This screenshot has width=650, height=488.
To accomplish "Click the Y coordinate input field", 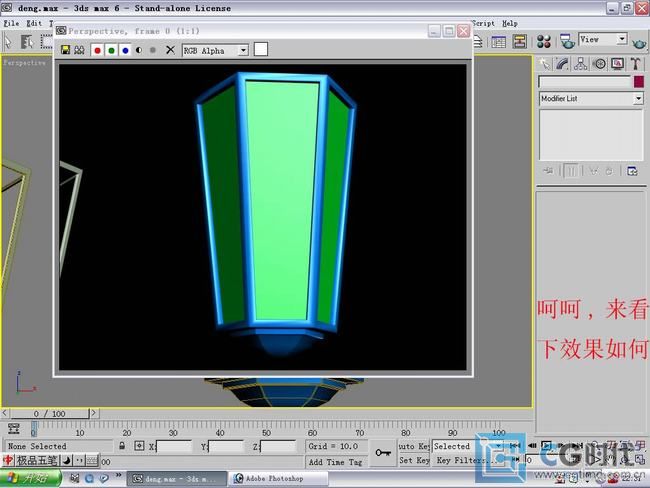I will 226,447.
